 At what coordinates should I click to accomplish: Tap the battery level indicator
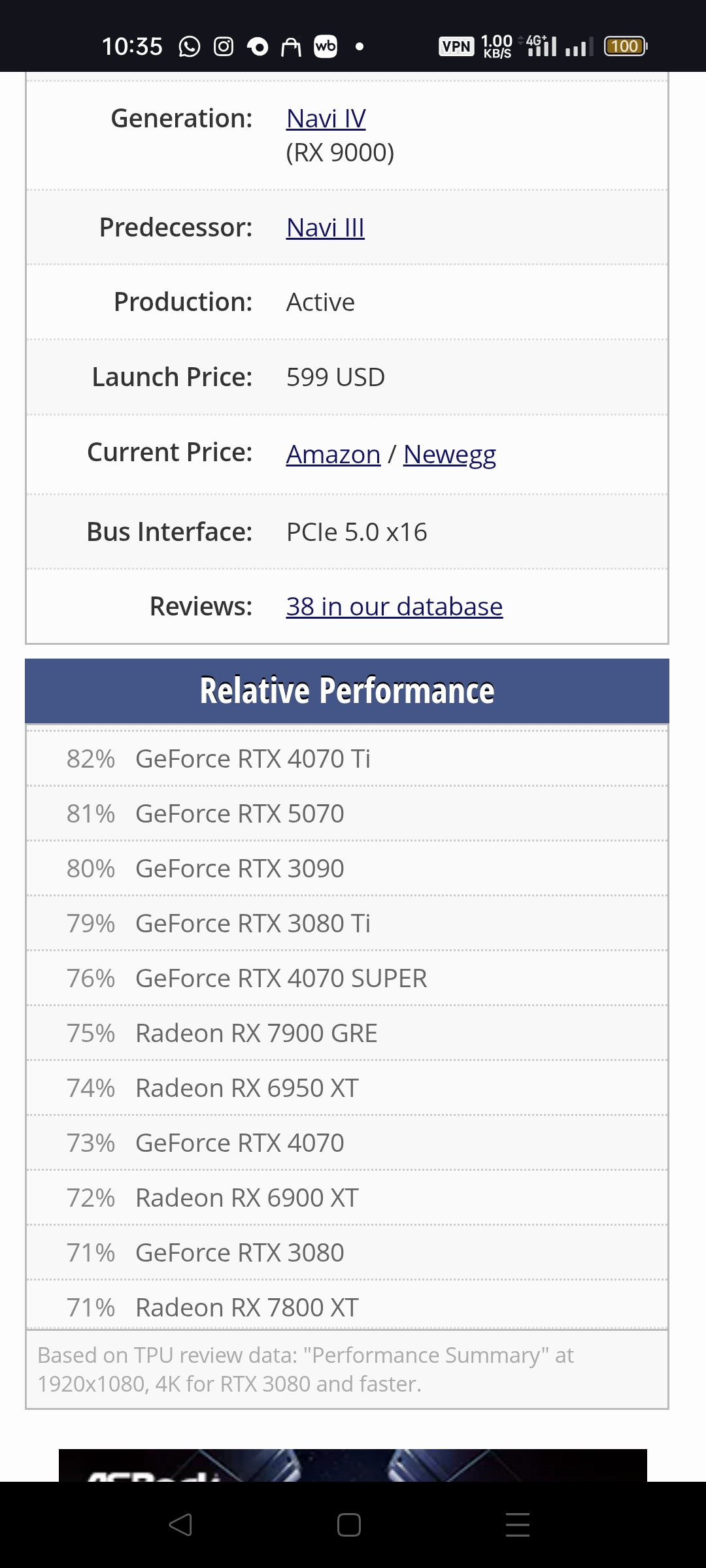tap(625, 46)
